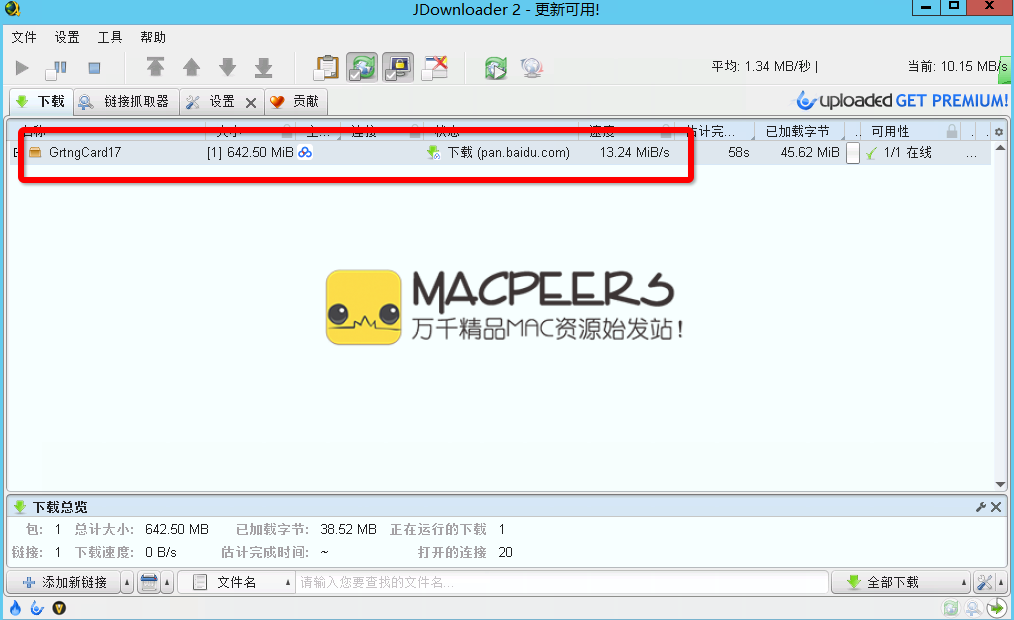Screen dimensions: 1014x620
Task: Click the 添加新链接 button
Action: pos(63,583)
